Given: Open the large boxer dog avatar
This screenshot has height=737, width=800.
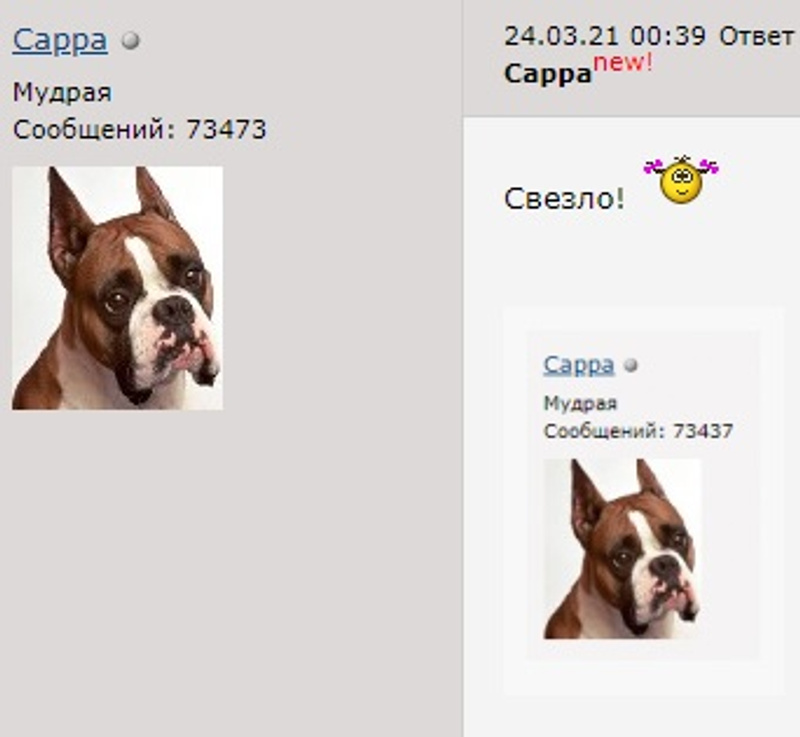Looking at the screenshot, I should point(117,288).
